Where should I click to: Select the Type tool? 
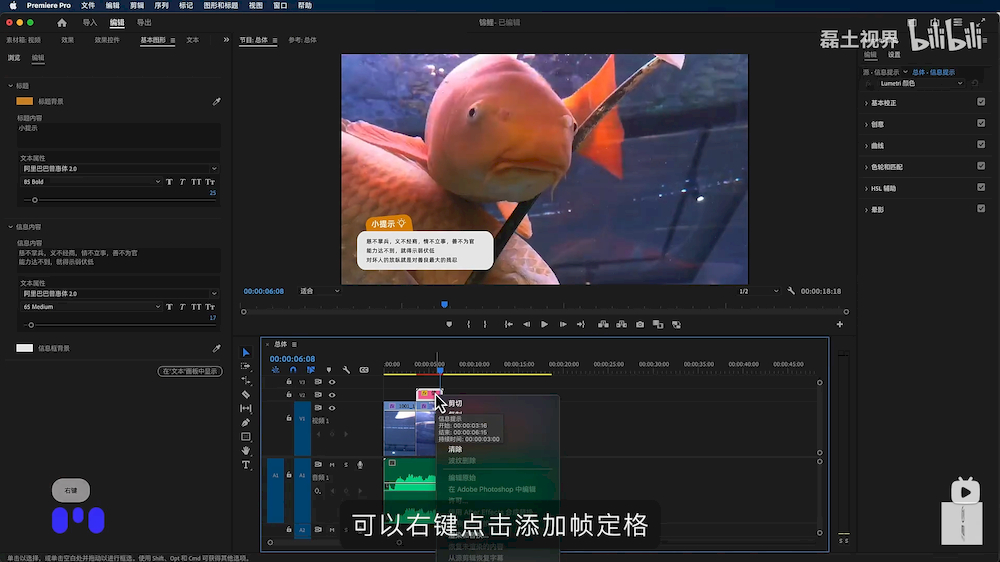246,465
